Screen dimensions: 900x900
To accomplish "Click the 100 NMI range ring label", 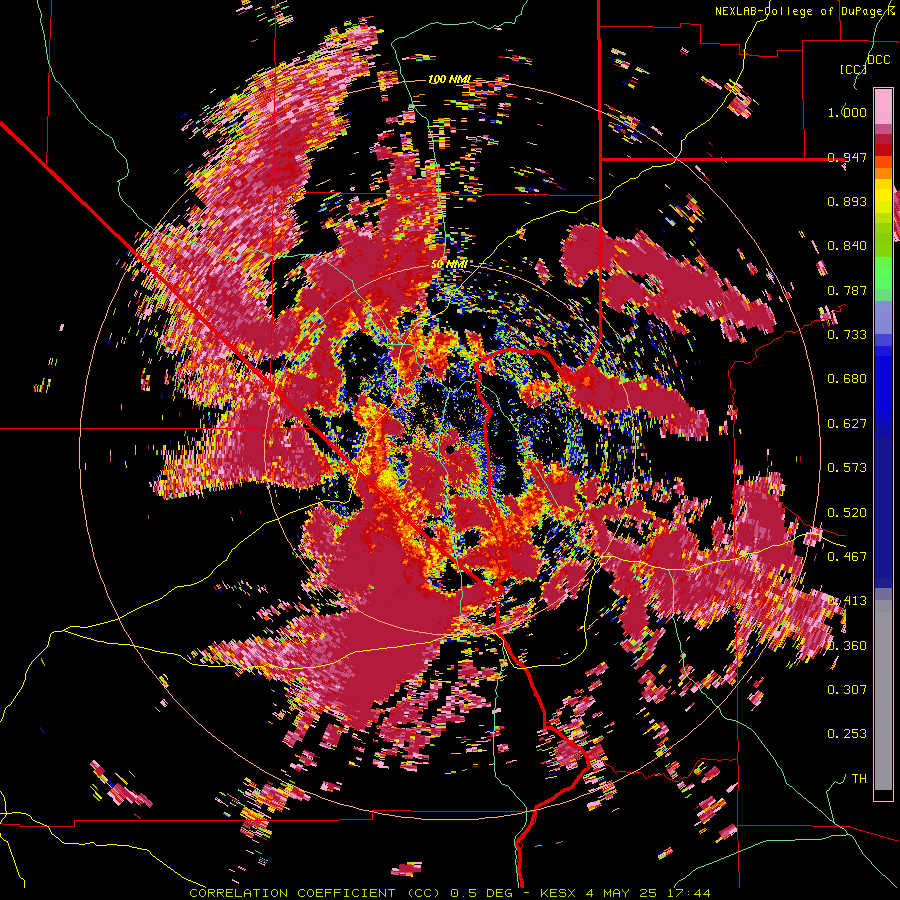I will (449, 79).
